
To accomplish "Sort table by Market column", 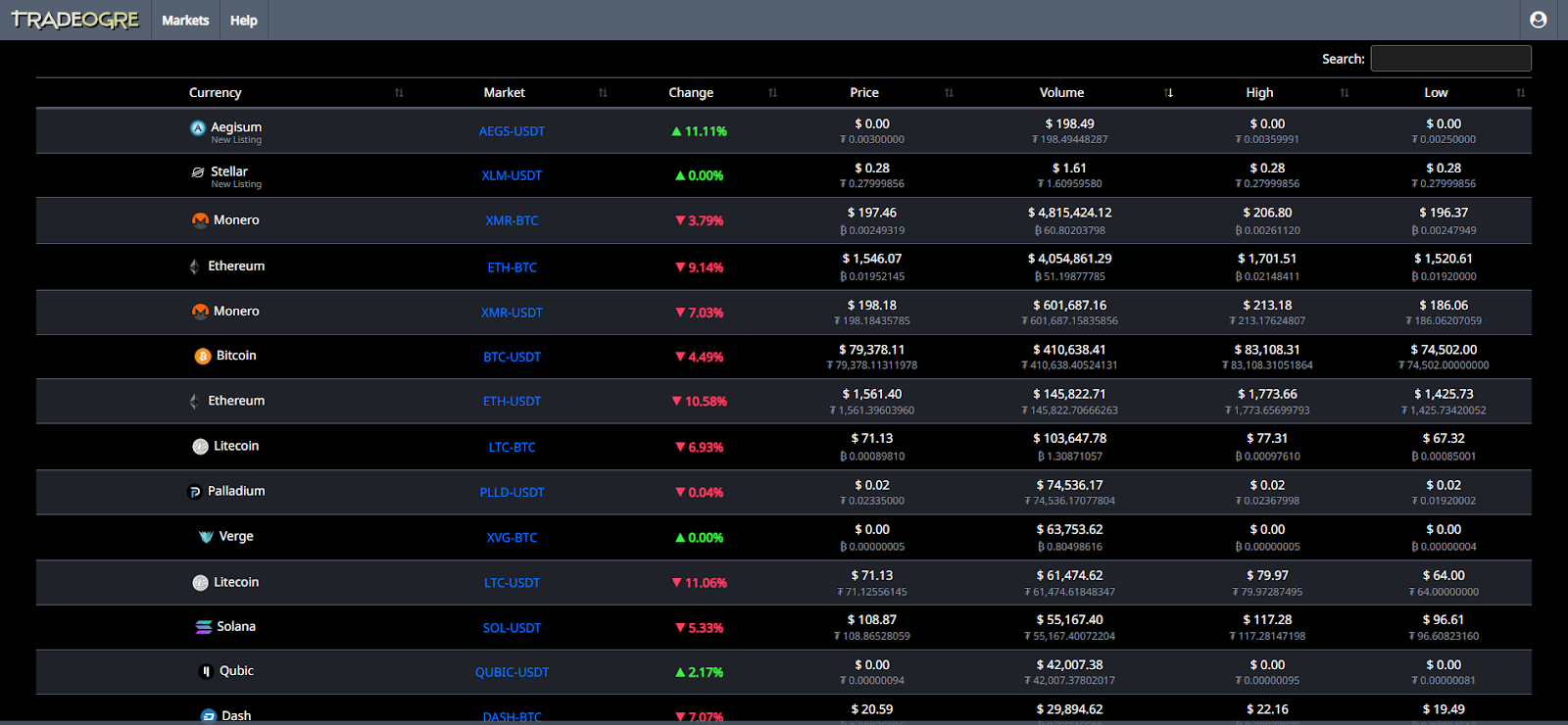I will tap(505, 92).
